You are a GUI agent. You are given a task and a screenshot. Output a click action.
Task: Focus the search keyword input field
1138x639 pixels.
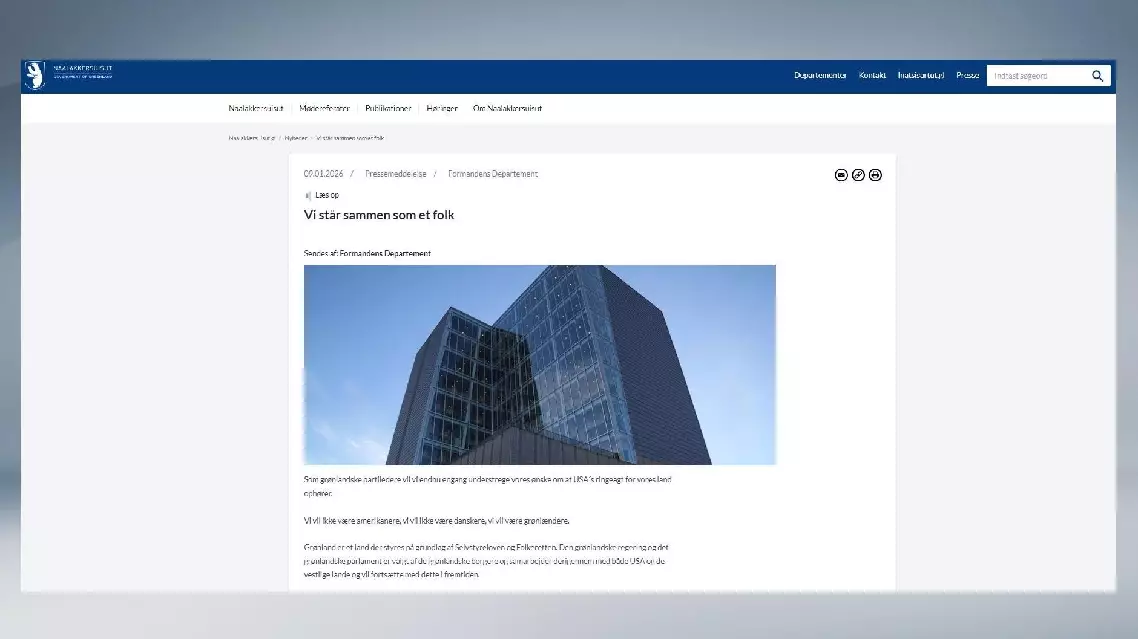click(x=1035, y=76)
